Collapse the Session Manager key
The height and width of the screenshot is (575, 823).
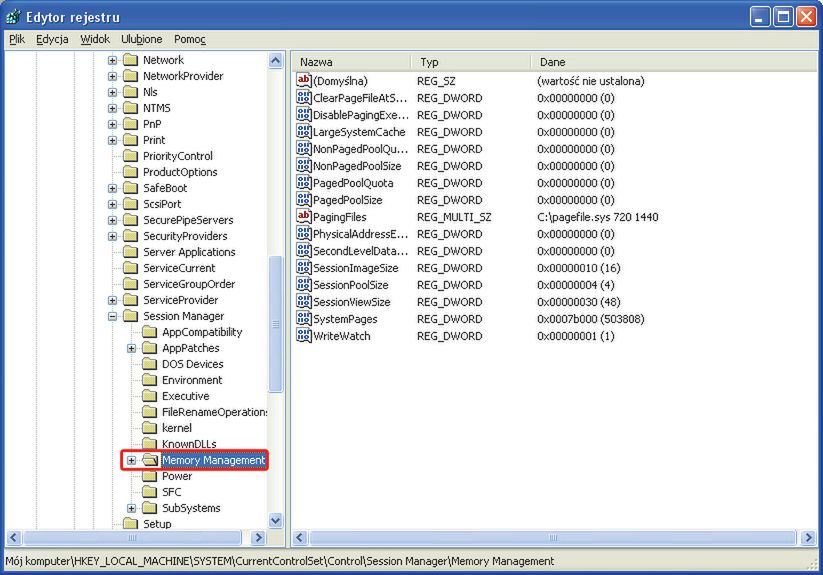tap(112, 316)
